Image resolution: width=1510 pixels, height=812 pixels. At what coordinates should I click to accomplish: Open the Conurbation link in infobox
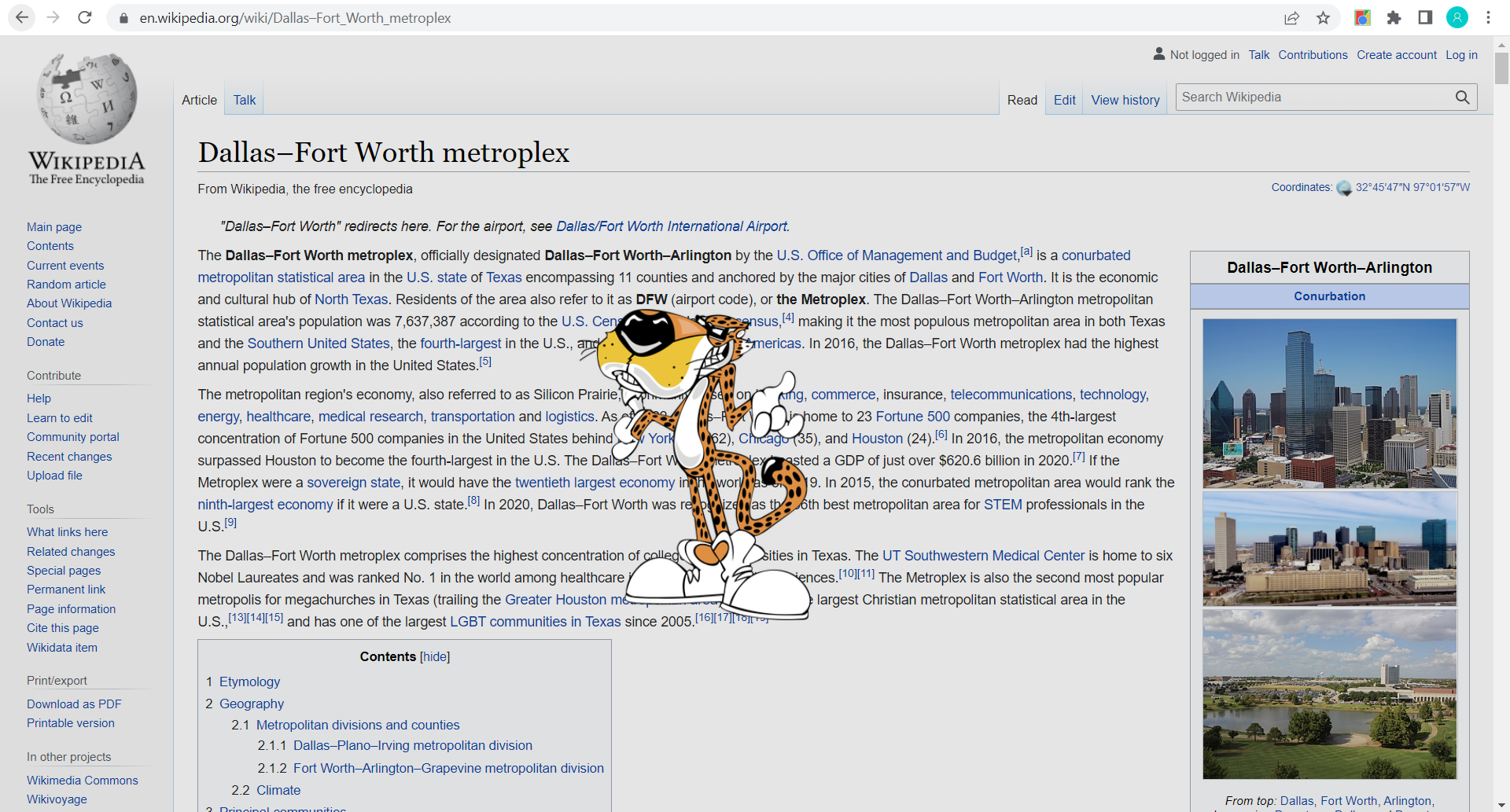pos(1330,296)
